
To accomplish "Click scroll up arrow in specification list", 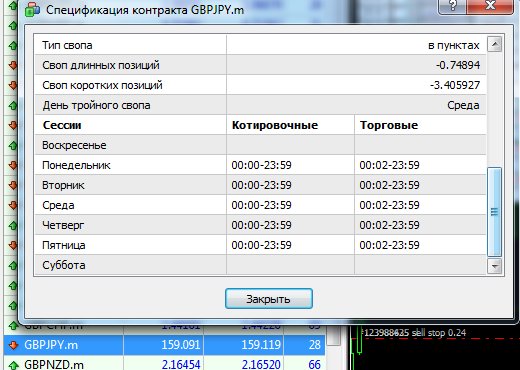I will [494, 44].
